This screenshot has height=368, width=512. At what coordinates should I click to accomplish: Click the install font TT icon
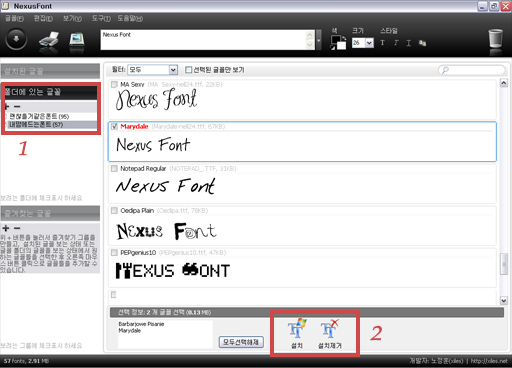pos(297,333)
